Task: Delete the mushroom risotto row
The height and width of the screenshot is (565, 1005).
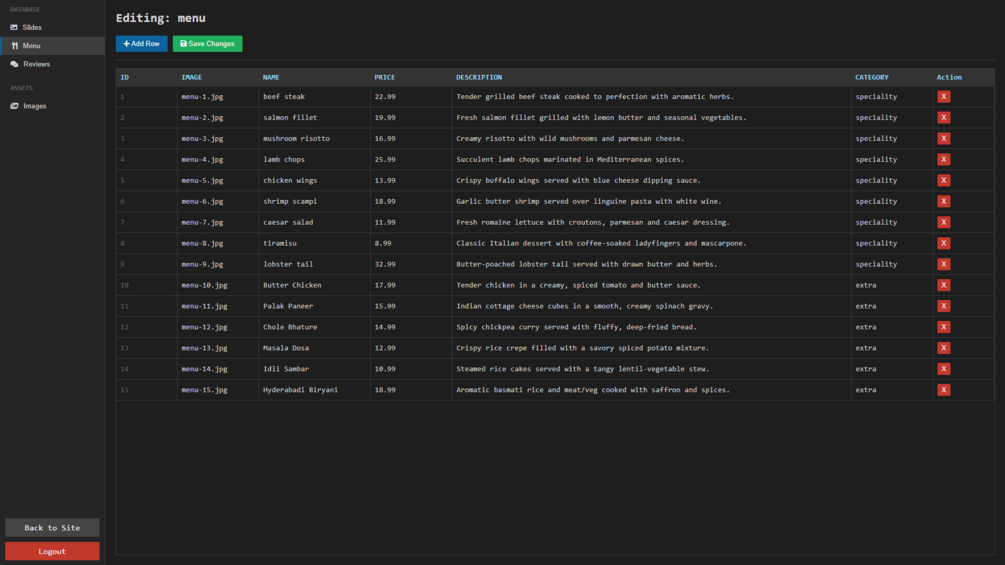Action: [943, 138]
